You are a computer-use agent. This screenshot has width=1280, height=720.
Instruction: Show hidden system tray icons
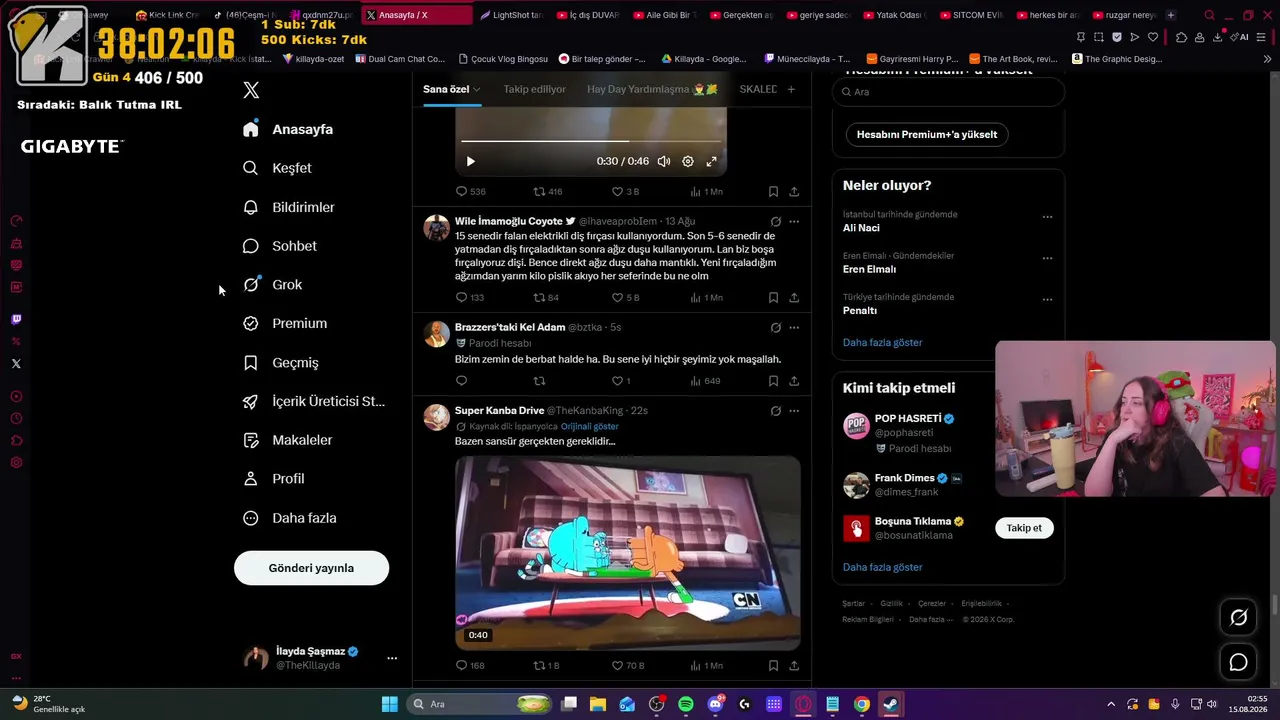pos(1111,704)
